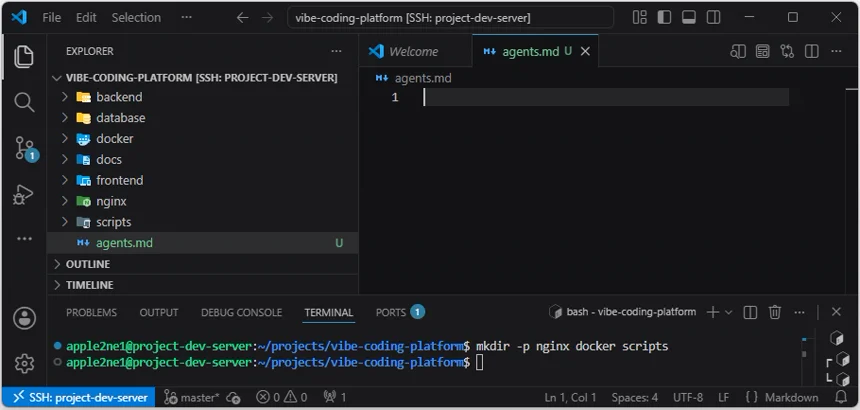Toggle the secondary side bar
The image size is (860, 410).
pos(714,18)
